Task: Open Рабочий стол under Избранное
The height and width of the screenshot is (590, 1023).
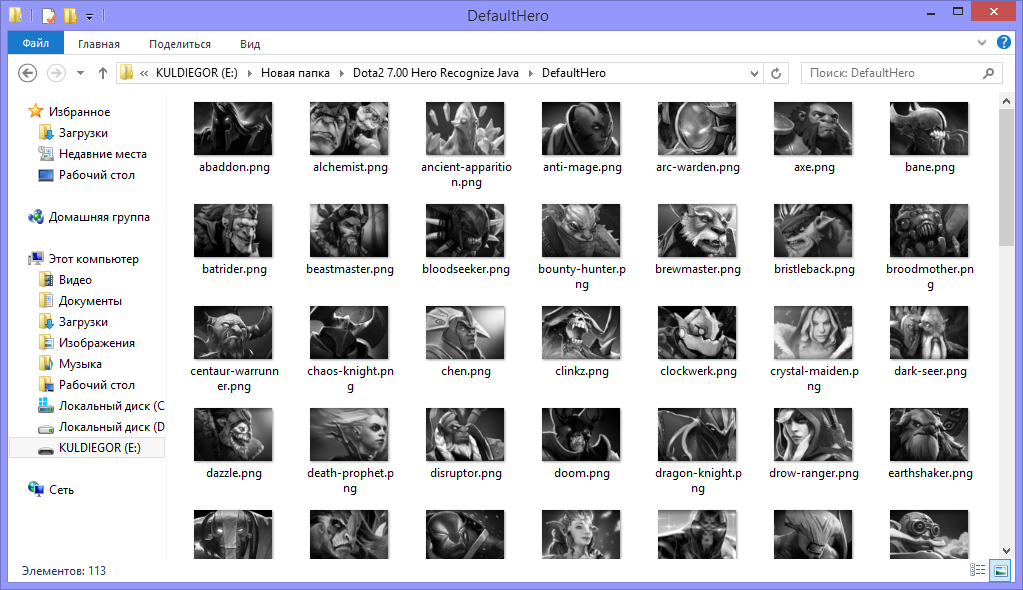Action: 97,175
